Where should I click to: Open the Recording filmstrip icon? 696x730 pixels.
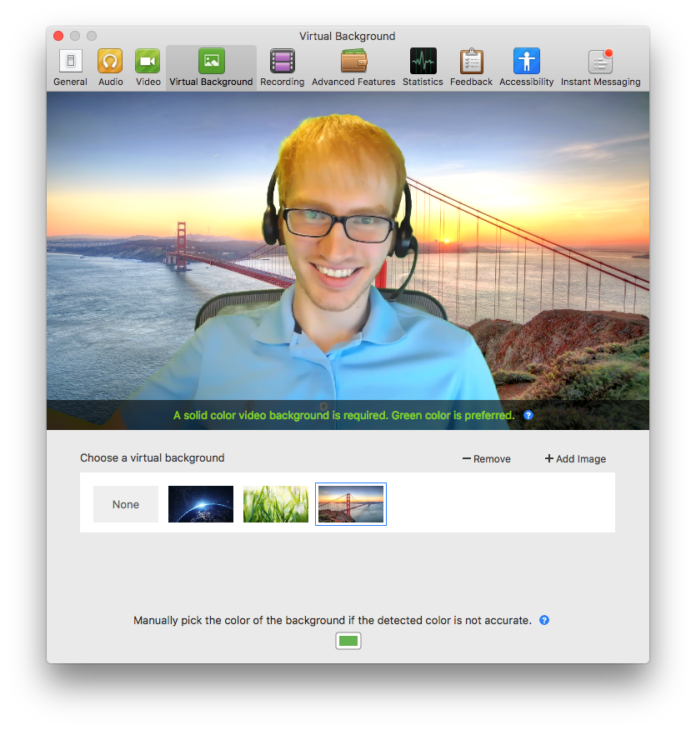(282, 62)
